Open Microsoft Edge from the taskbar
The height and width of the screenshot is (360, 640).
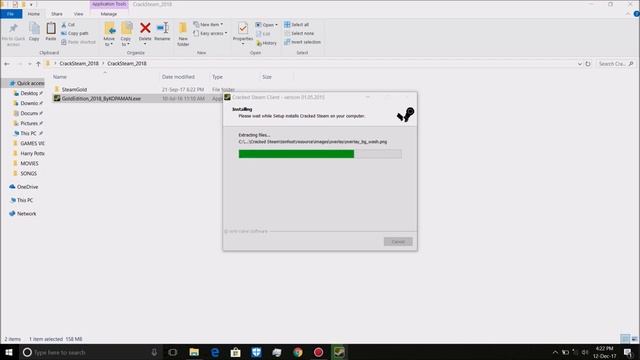pyautogui.click(x=215, y=352)
